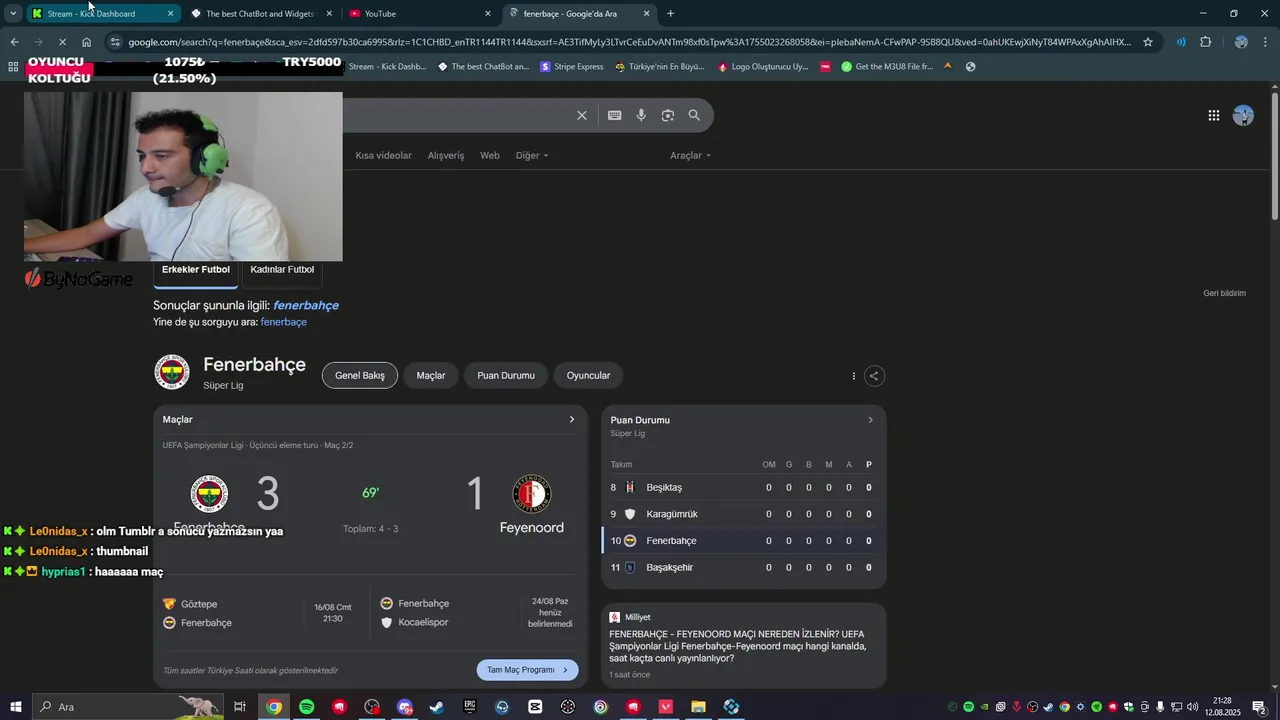Click the Tam Maç Programı button
The height and width of the screenshot is (720, 1280).
tap(527, 670)
